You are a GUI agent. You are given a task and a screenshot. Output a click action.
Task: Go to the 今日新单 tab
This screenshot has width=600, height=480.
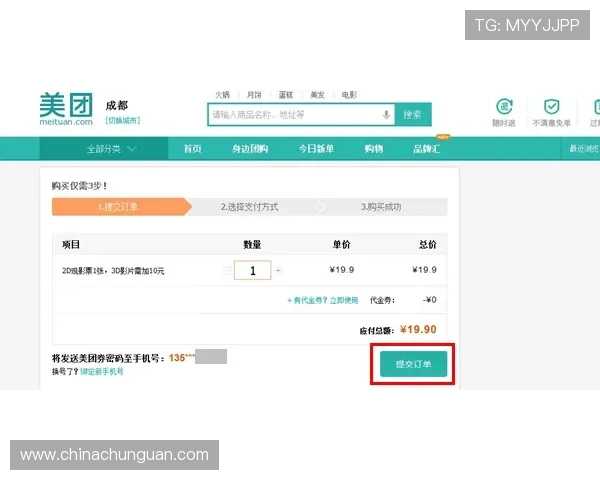pos(316,149)
